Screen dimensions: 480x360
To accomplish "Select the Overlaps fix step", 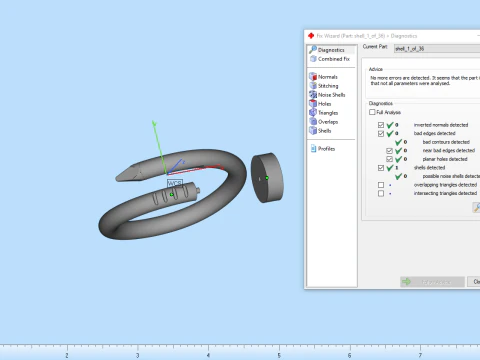I will [x=323, y=122].
